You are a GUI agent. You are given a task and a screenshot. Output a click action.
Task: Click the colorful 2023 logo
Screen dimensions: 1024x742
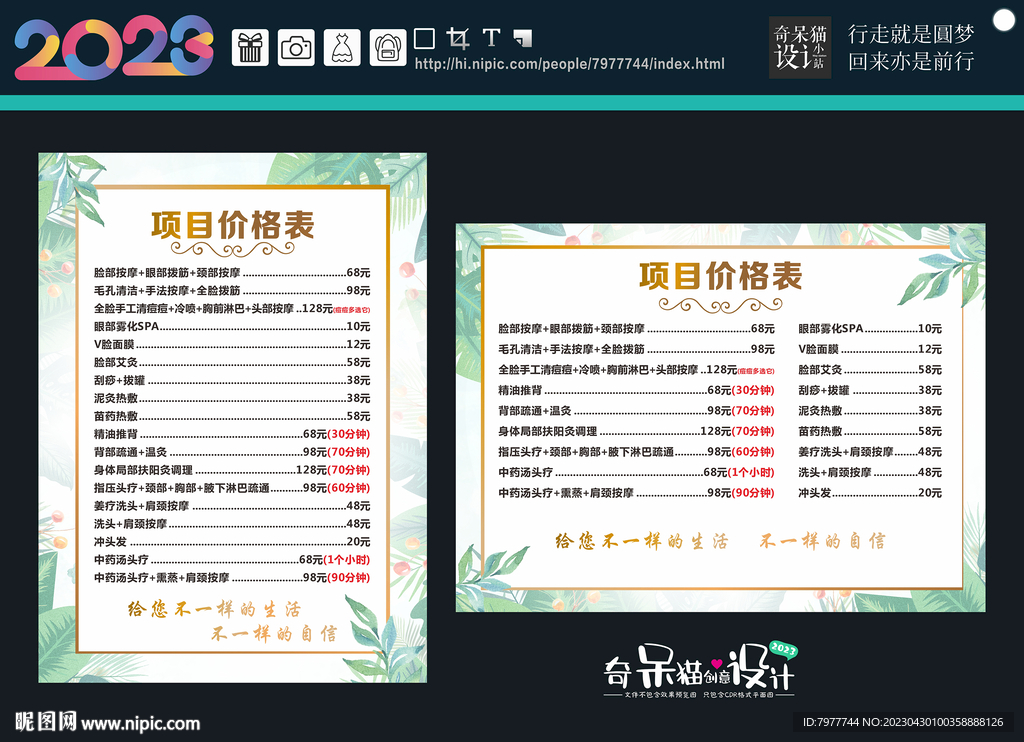(114, 48)
